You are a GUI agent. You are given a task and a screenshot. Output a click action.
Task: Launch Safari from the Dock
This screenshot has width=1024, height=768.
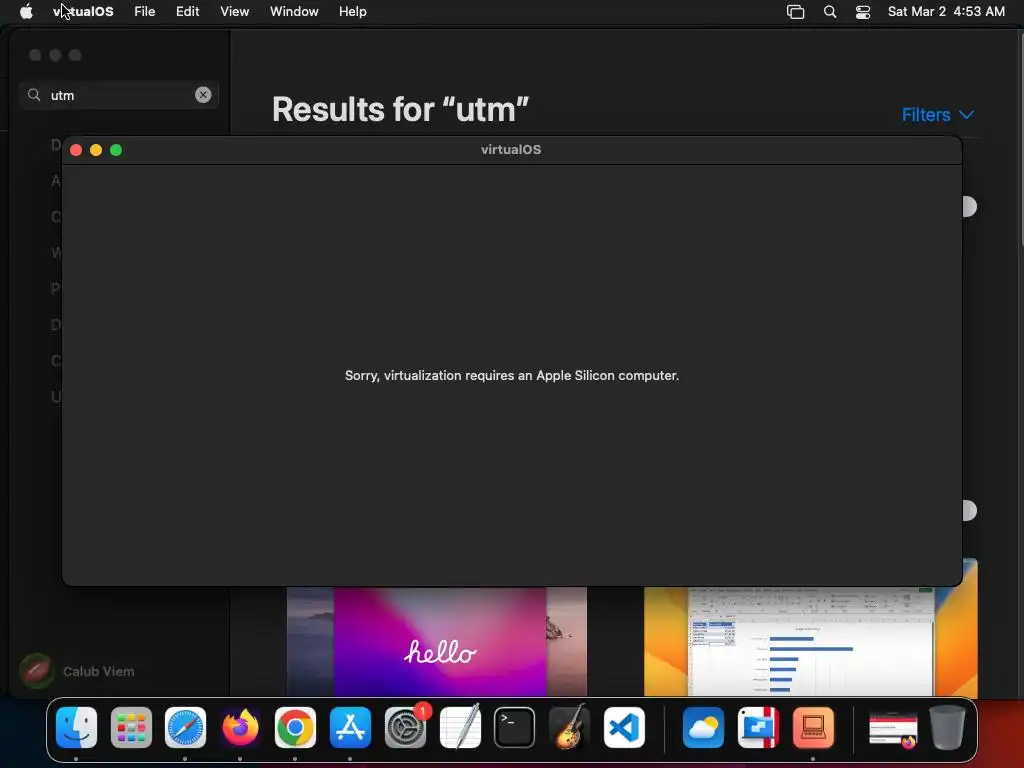click(x=185, y=728)
